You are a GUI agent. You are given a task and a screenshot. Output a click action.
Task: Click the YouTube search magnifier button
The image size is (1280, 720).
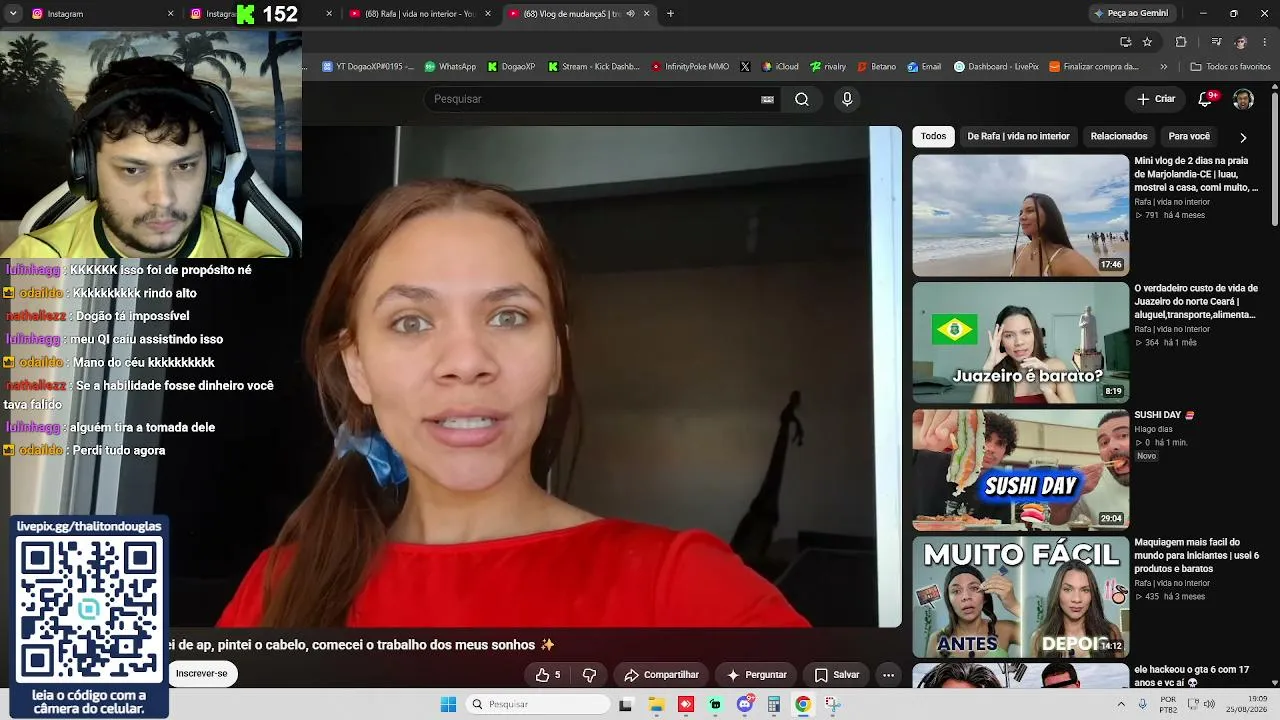pyautogui.click(x=802, y=99)
